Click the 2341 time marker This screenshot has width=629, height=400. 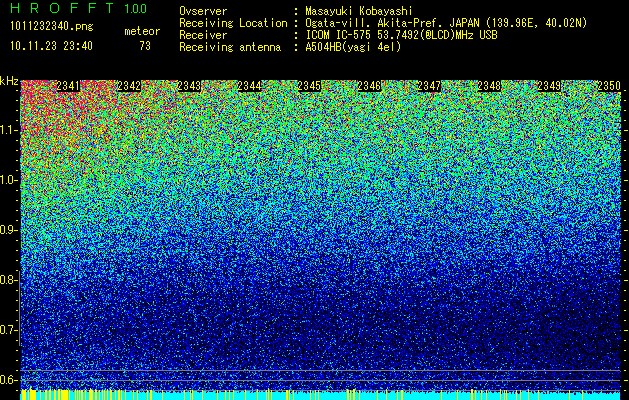[x=68, y=86]
